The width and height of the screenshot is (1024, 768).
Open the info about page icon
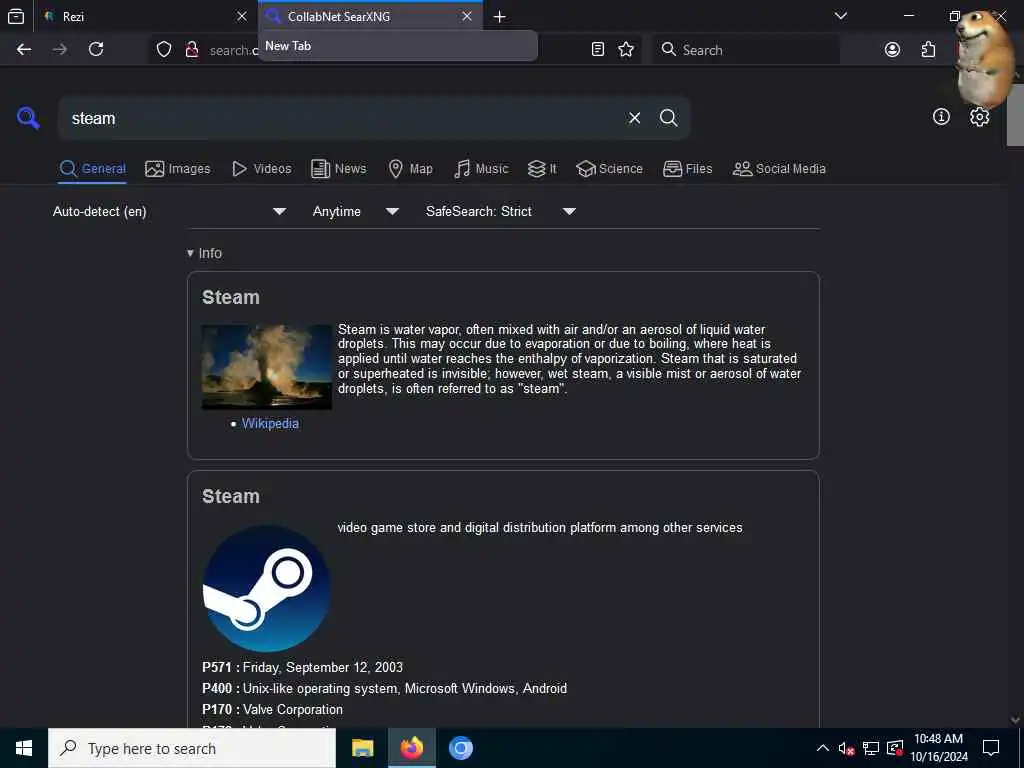pyautogui.click(x=941, y=117)
